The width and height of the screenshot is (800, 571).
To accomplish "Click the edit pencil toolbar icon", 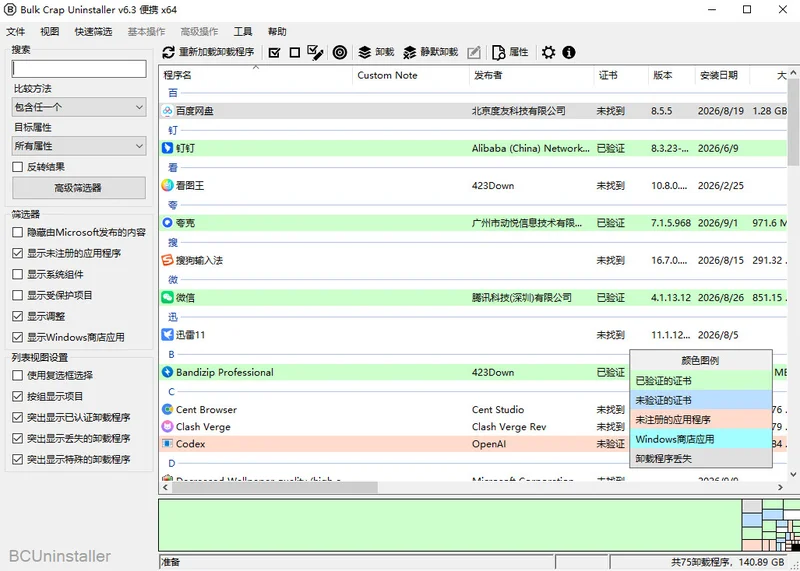I will [x=474, y=53].
